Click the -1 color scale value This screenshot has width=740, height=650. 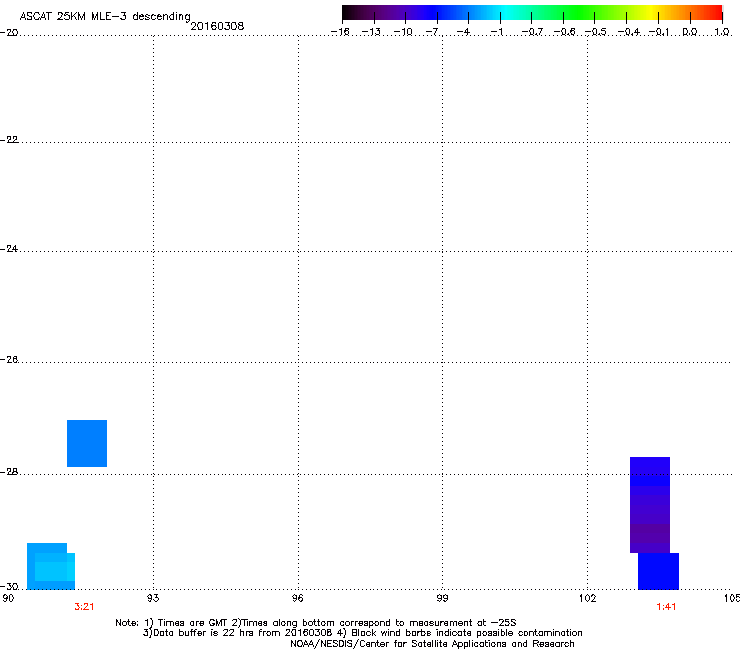tap(496, 32)
